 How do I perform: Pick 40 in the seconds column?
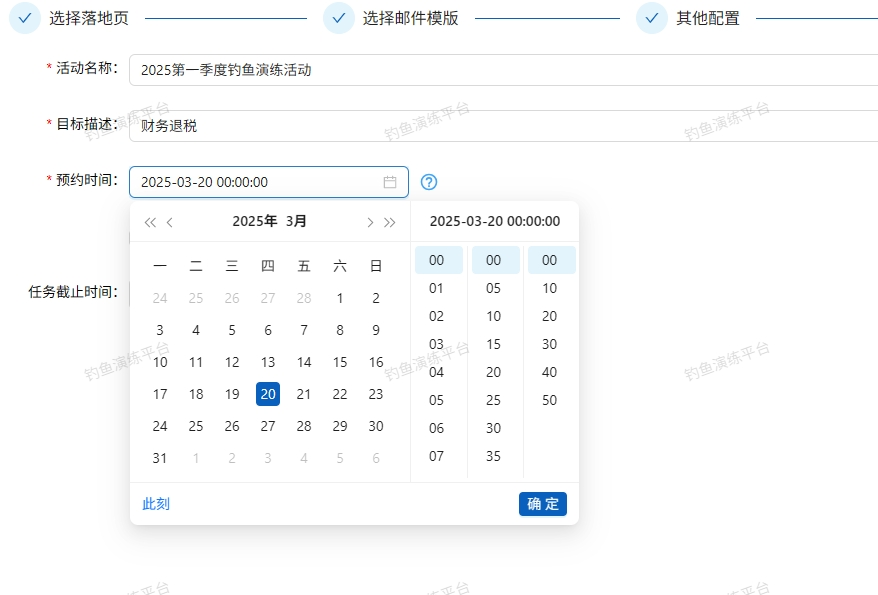click(550, 372)
